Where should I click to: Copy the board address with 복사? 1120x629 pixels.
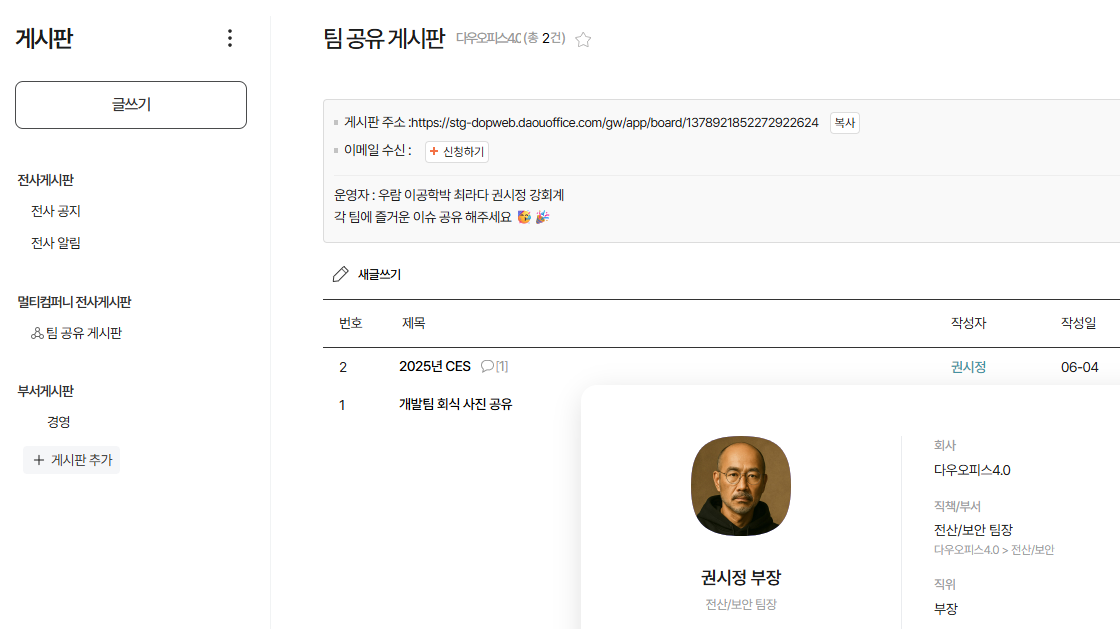point(844,123)
